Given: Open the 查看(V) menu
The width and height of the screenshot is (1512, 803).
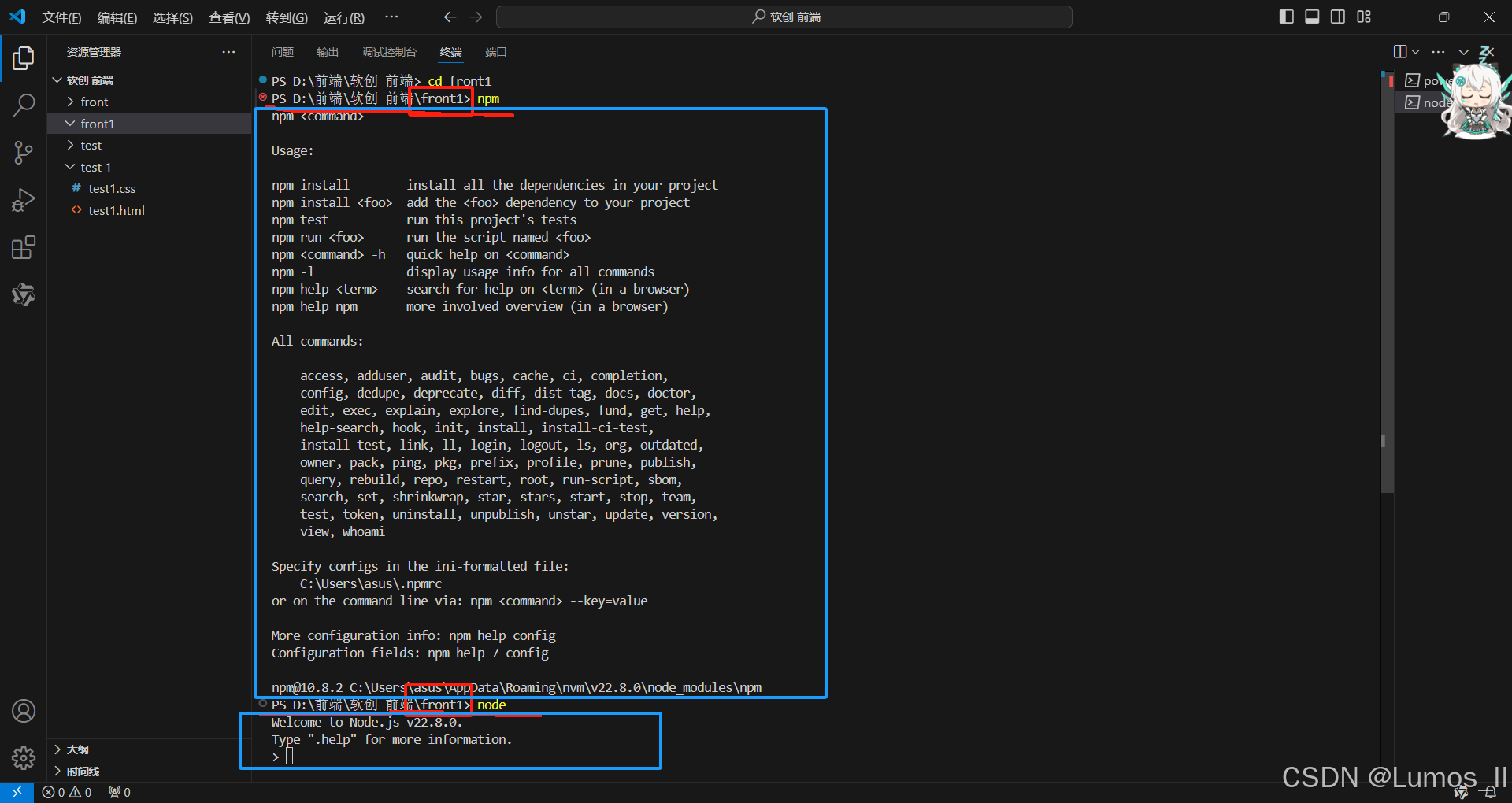Looking at the screenshot, I should click(229, 17).
